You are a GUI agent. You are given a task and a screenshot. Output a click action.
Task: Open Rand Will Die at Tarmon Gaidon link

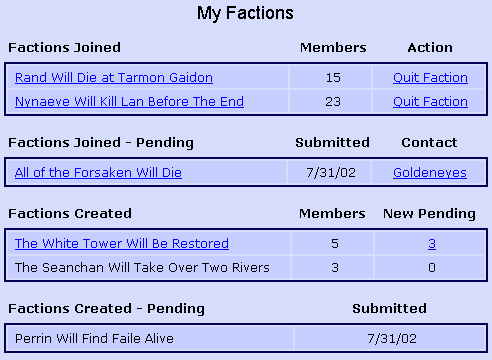[114, 78]
